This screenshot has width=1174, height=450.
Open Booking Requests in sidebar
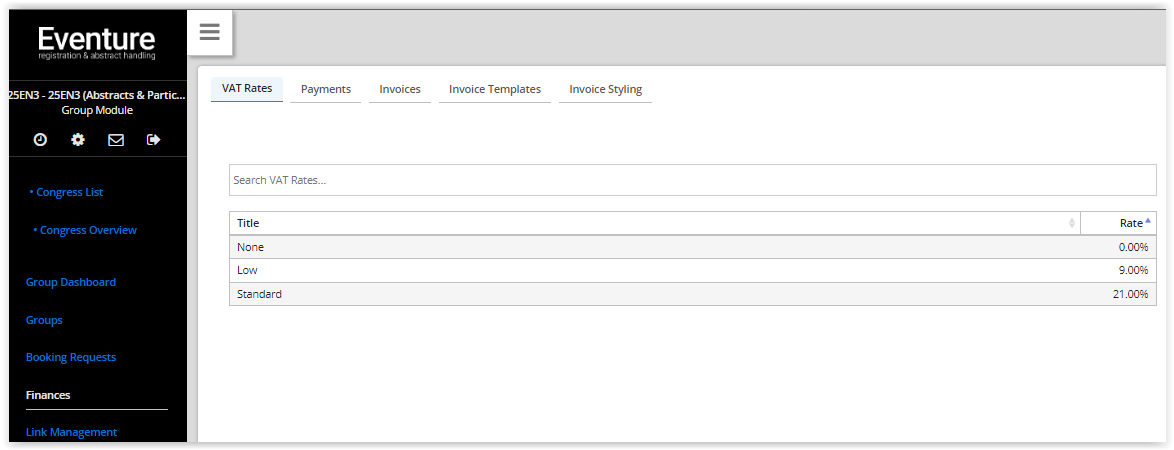[70, 357]
